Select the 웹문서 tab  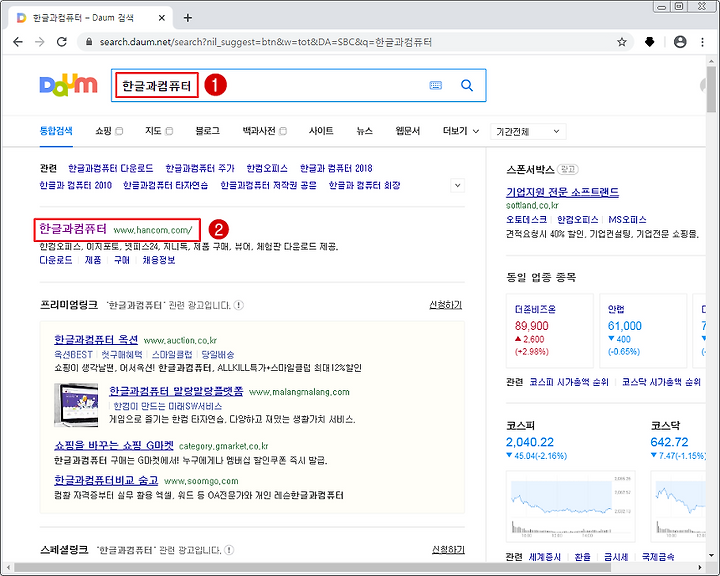(408, 131)
